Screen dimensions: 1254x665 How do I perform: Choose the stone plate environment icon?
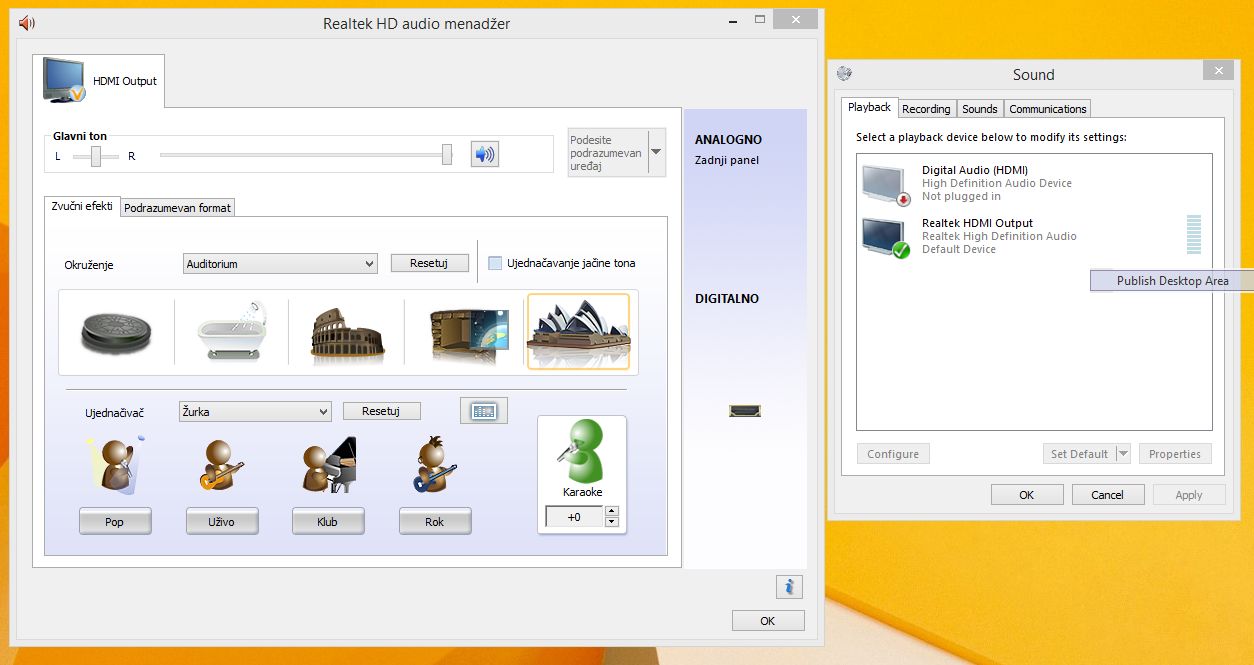coord(116,331)
